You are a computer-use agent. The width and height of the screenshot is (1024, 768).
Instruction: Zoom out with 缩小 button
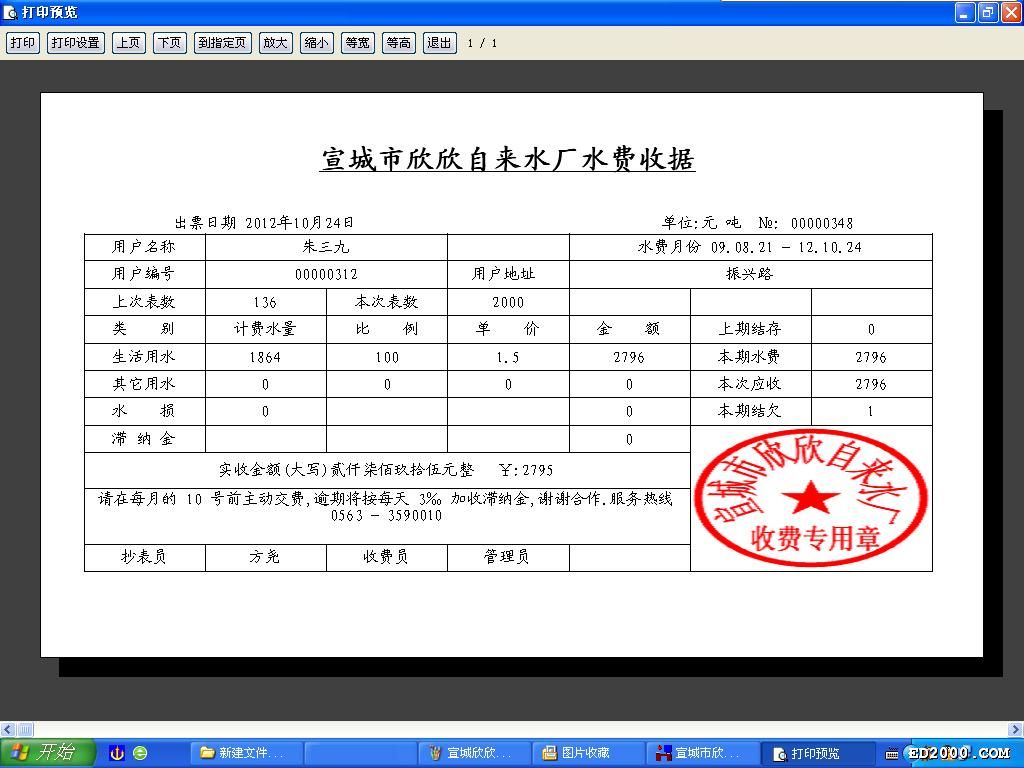pyautogui.click(x=317, y=43)
